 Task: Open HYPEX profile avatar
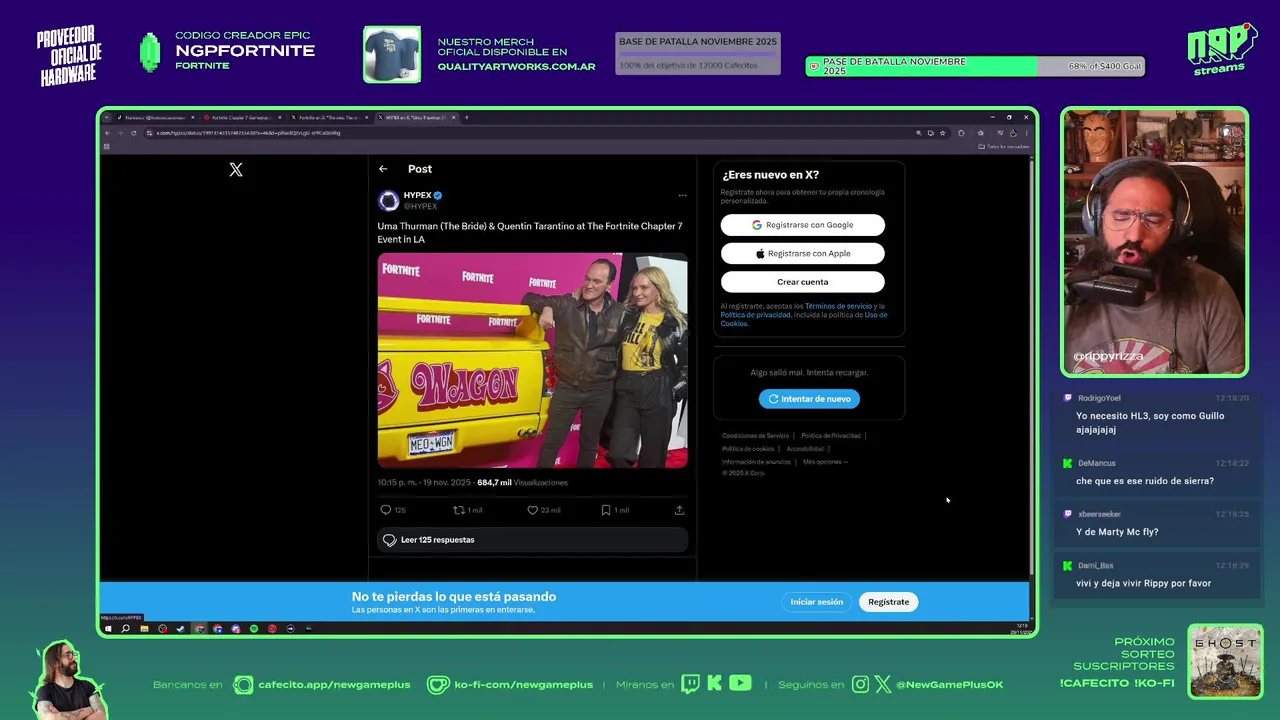pyautogui.click(x=388, y=201)
